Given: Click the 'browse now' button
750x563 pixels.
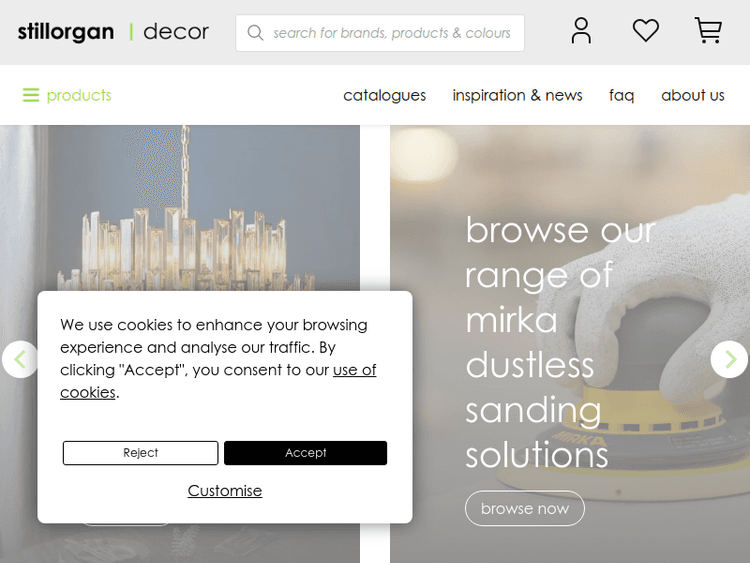Looking at the screenshot, I should click(x=525, y=508).
